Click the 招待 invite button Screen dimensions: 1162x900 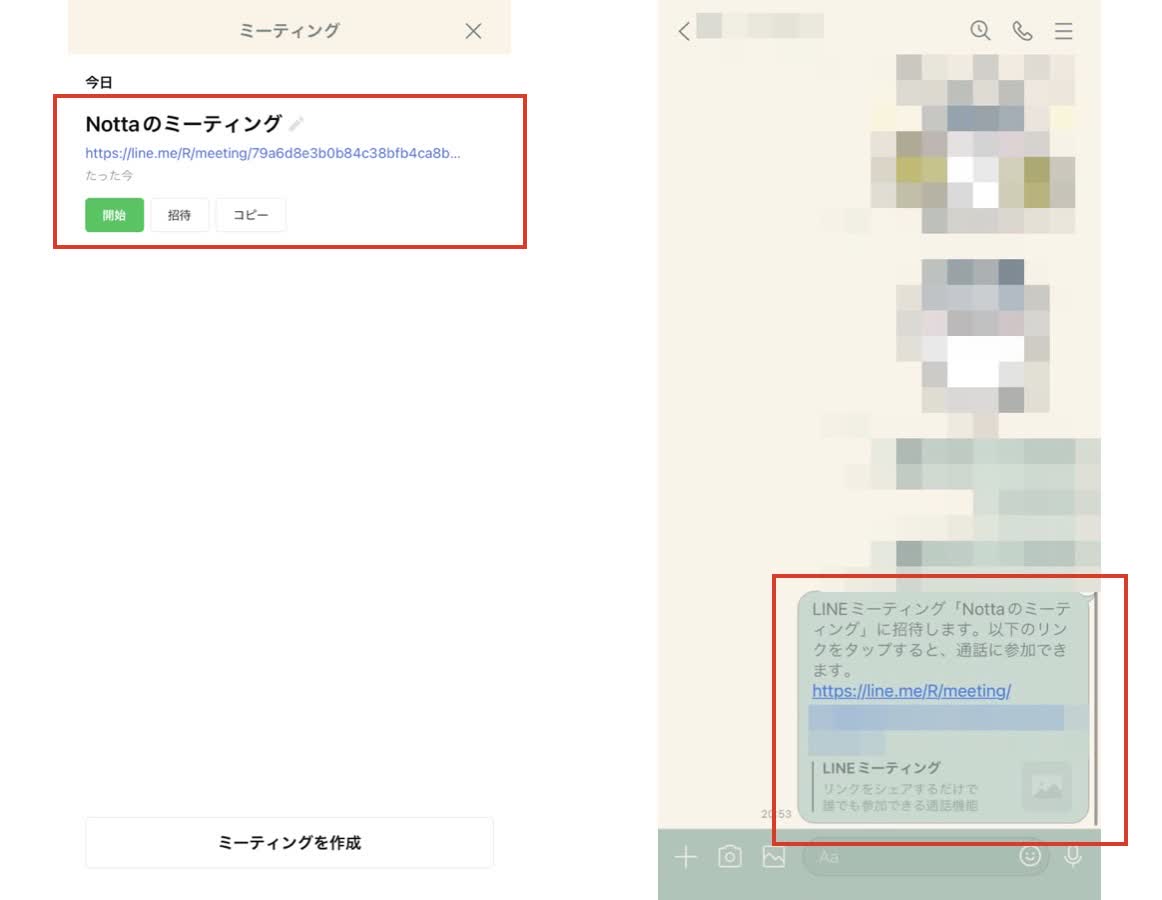[179, 215]
